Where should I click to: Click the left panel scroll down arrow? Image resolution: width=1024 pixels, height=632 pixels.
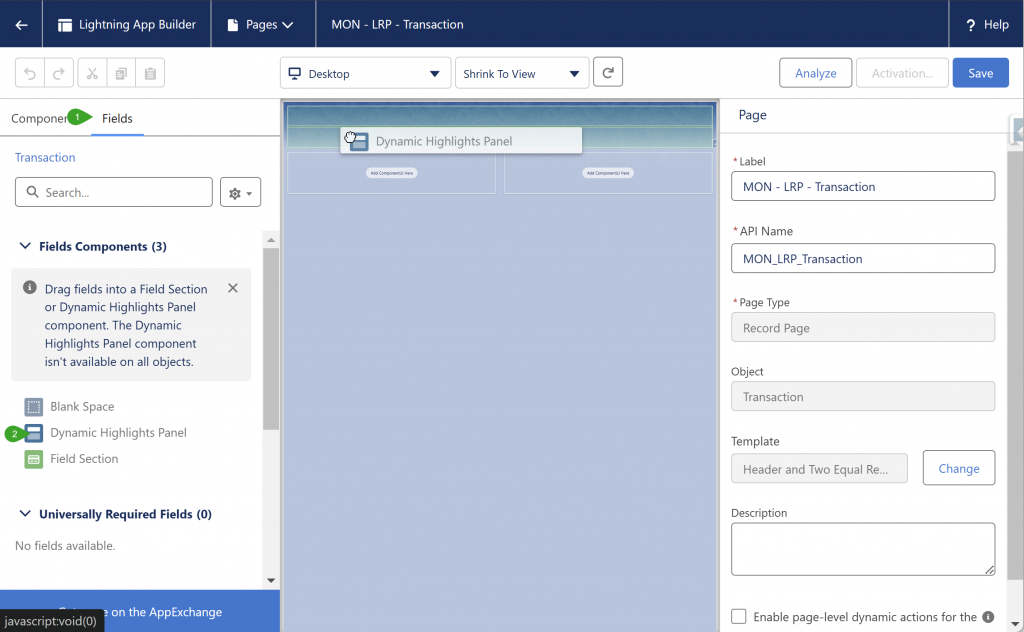click(271, 580)
